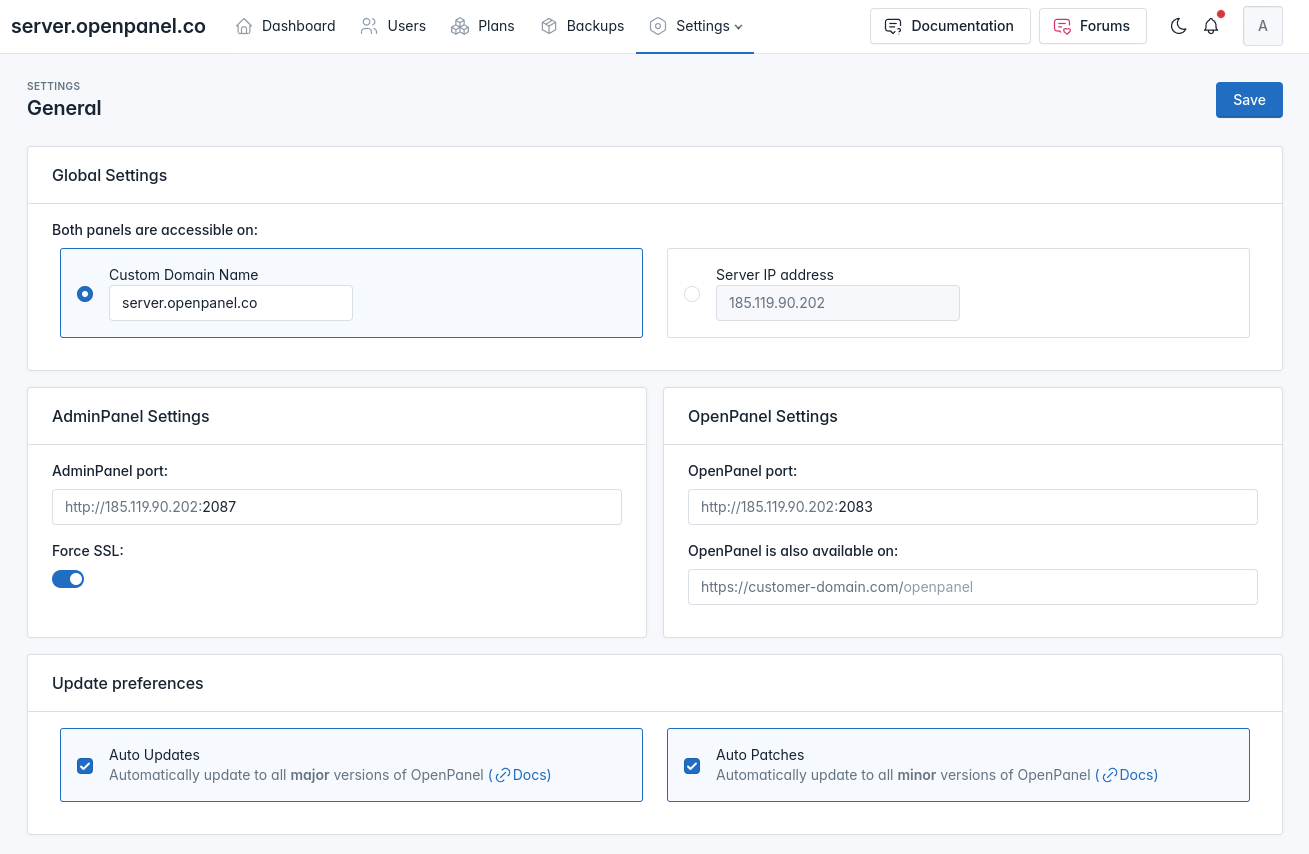This screenshot has height=854, width=1309.
Task: Click the Plans cubes icon
Action: 460,26
